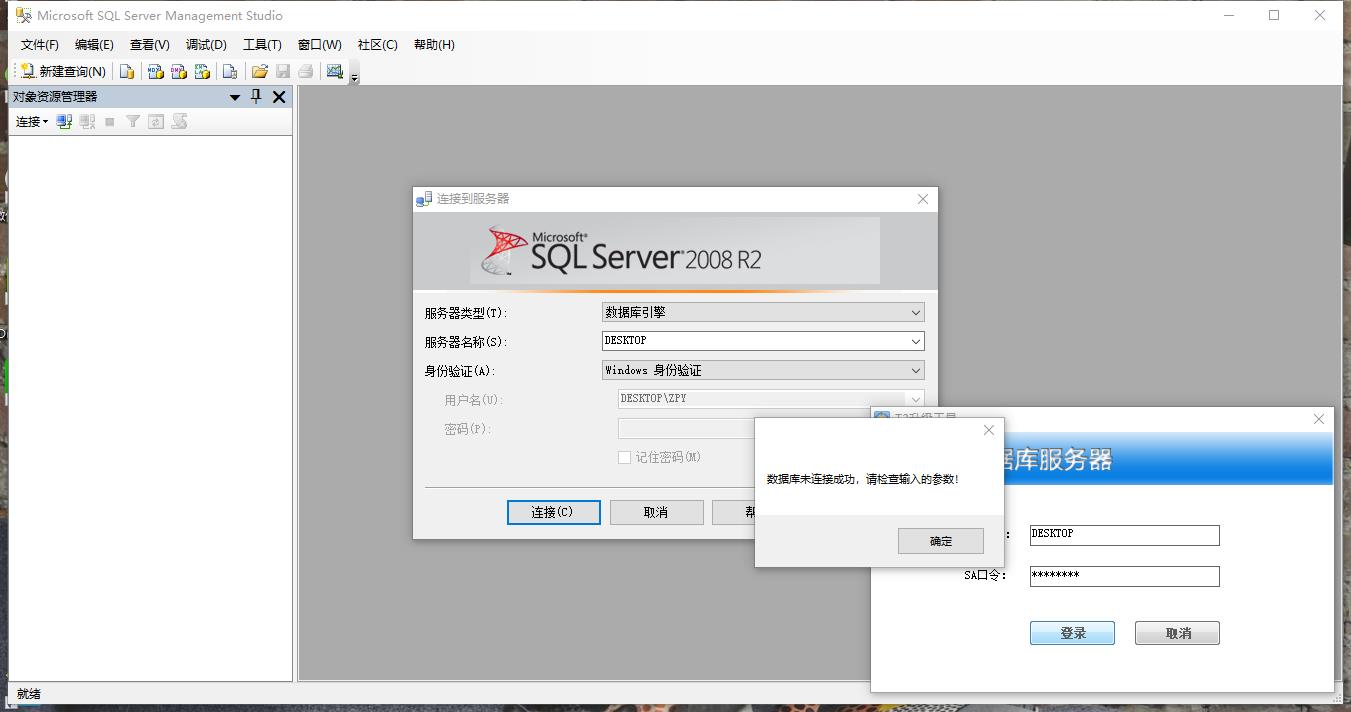Viewport: 1351px width, 712px height.
Task: Click the 连接到服务器 dialog title icon
Action: [425, 199]
